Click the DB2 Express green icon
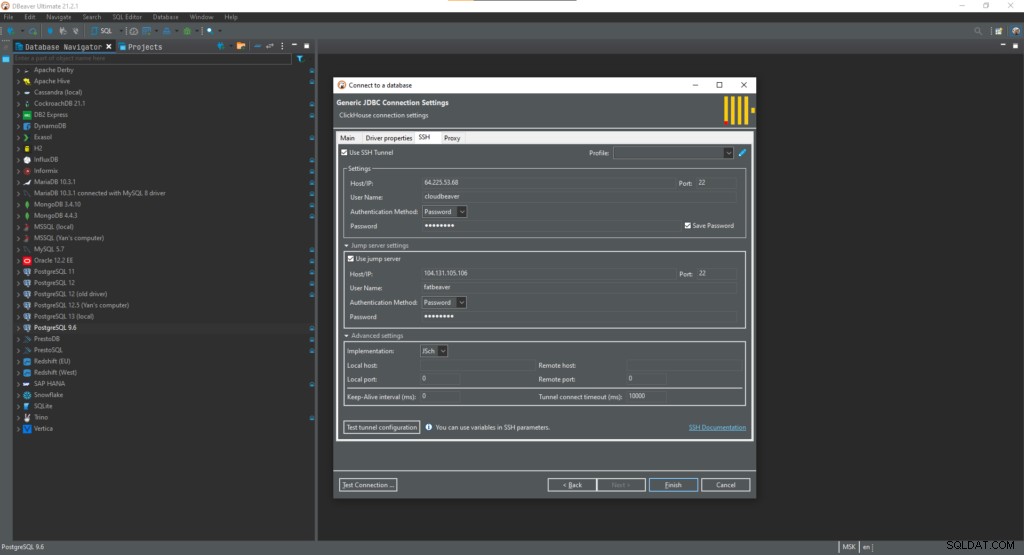Image resolution: width=1024 pixels, height=555 pixels. [x=27, y=115]
